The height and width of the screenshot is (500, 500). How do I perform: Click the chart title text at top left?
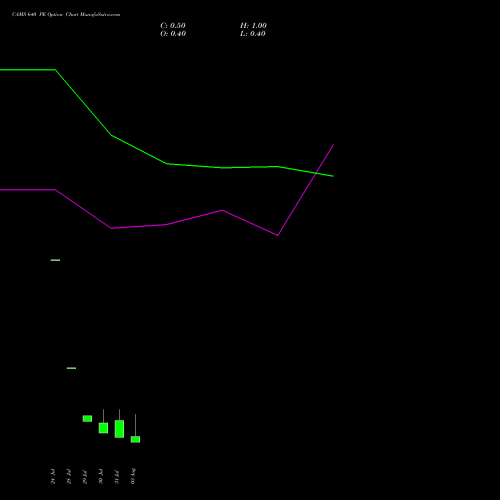tap(66, 15)
